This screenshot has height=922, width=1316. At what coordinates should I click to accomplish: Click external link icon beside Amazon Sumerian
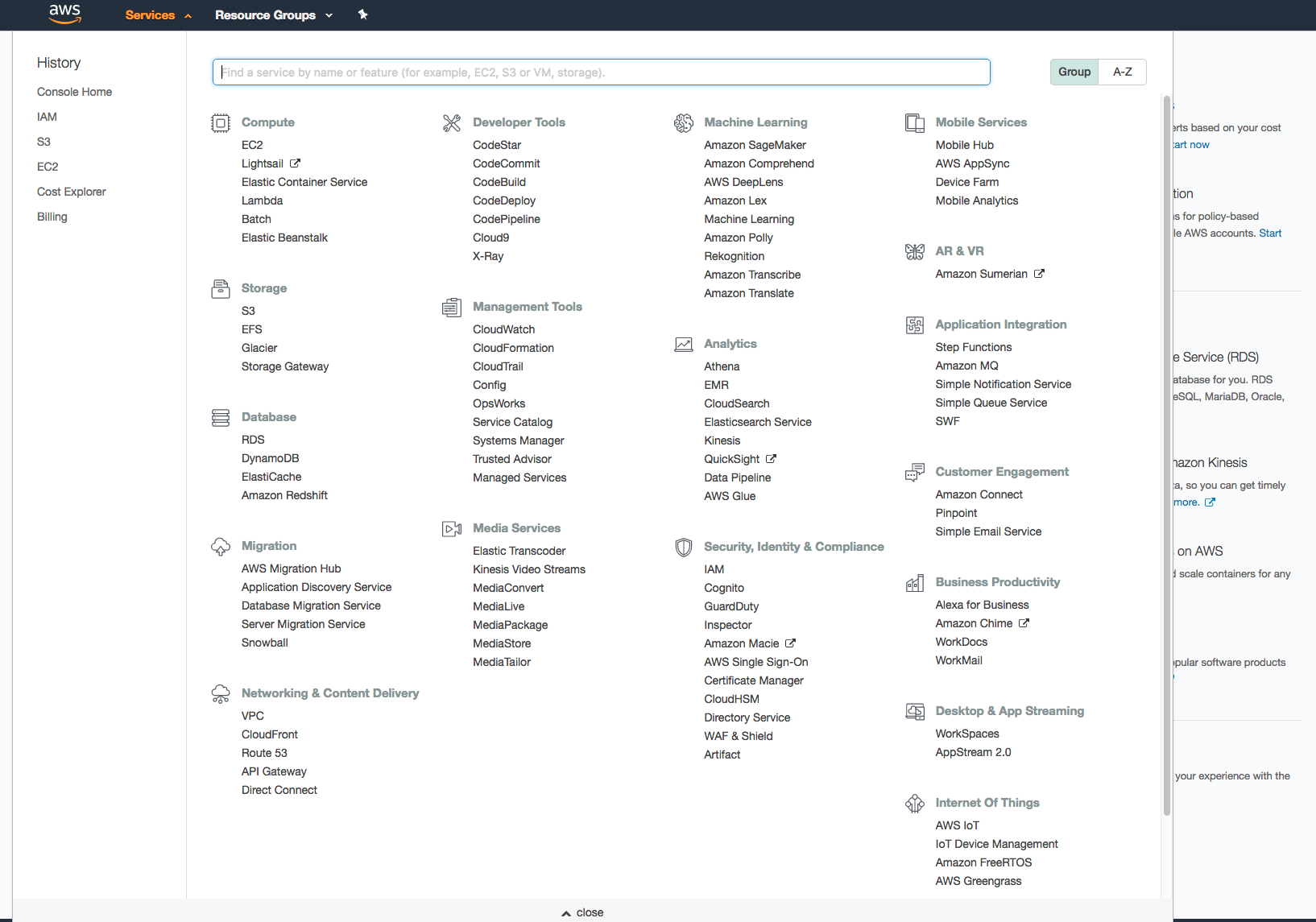[1039, 273]
